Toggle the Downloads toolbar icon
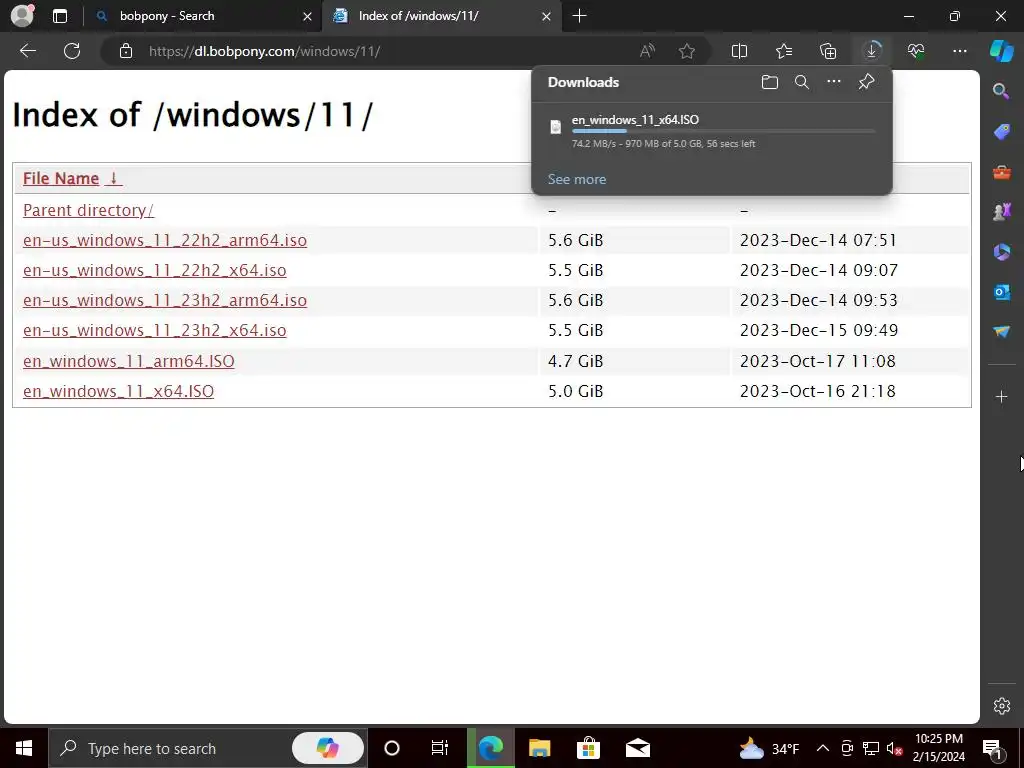This screenshot has height=768, width=1024. (x=872, y=51)
